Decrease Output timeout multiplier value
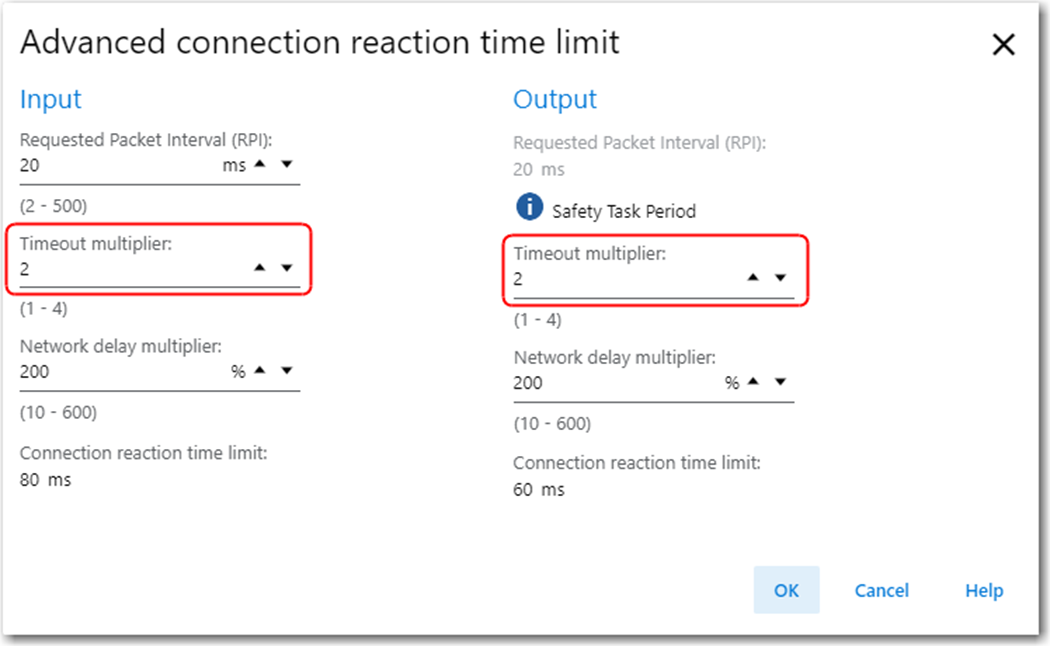 pos(781,279)
